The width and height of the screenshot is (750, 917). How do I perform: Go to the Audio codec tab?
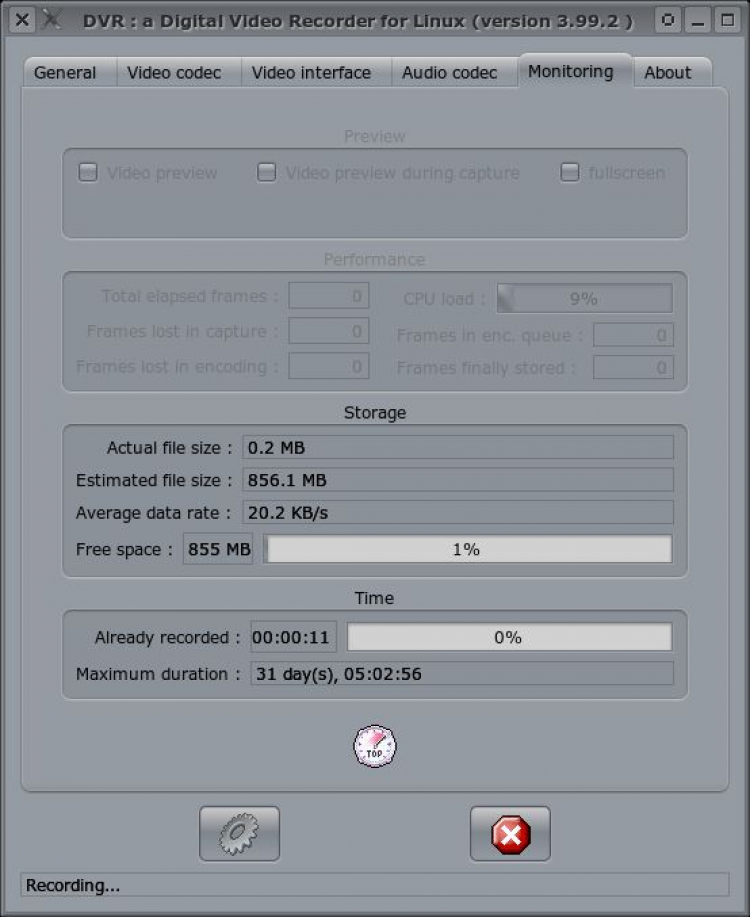449,72
